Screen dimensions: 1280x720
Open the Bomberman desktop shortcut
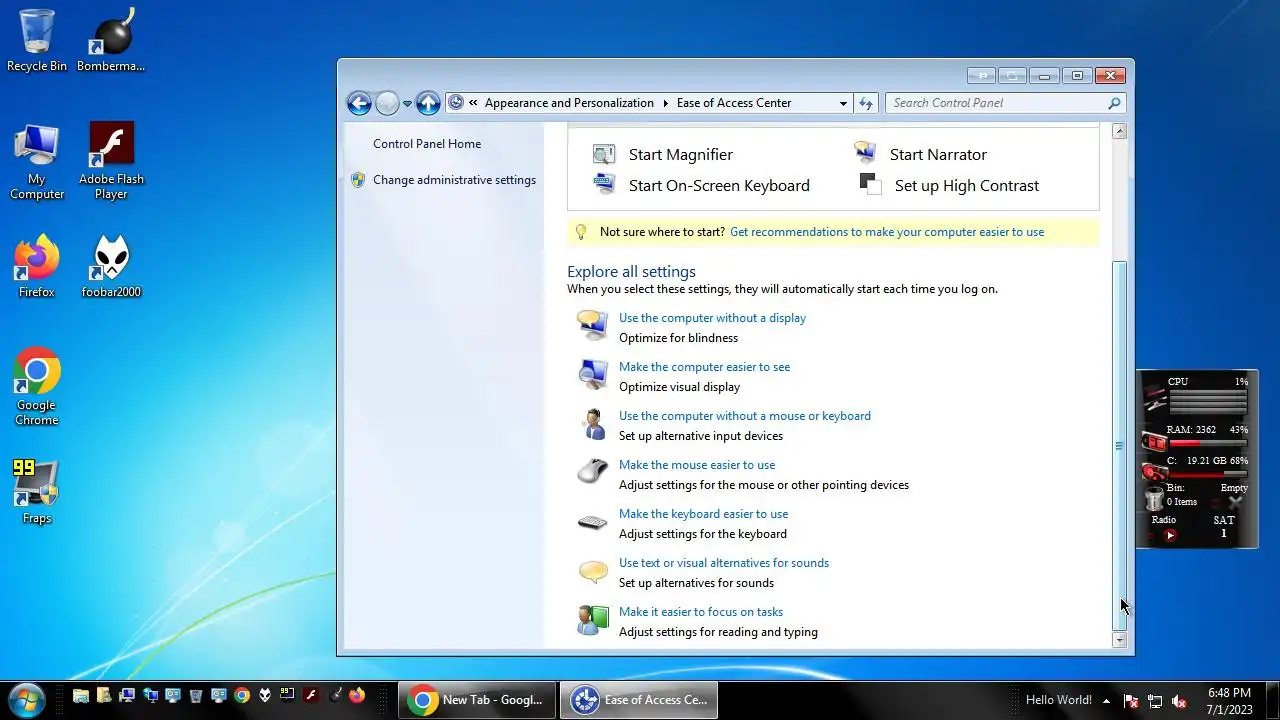pos(111,40)
